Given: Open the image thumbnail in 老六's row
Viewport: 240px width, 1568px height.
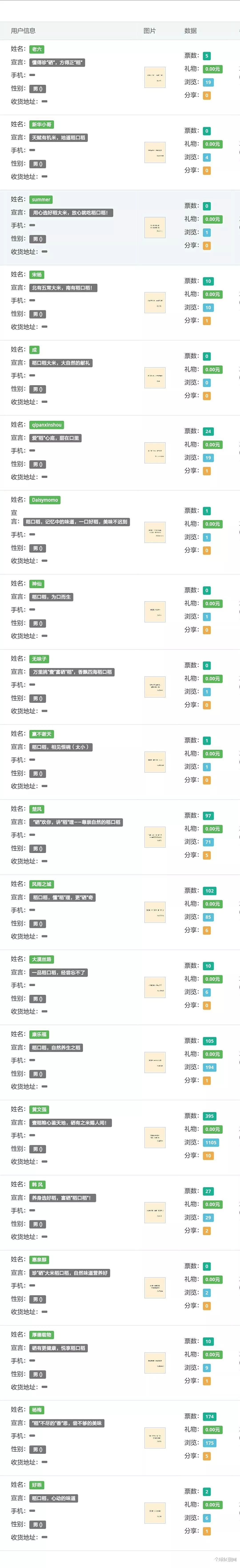Looking at the screenshot, I should coord(155,77).
